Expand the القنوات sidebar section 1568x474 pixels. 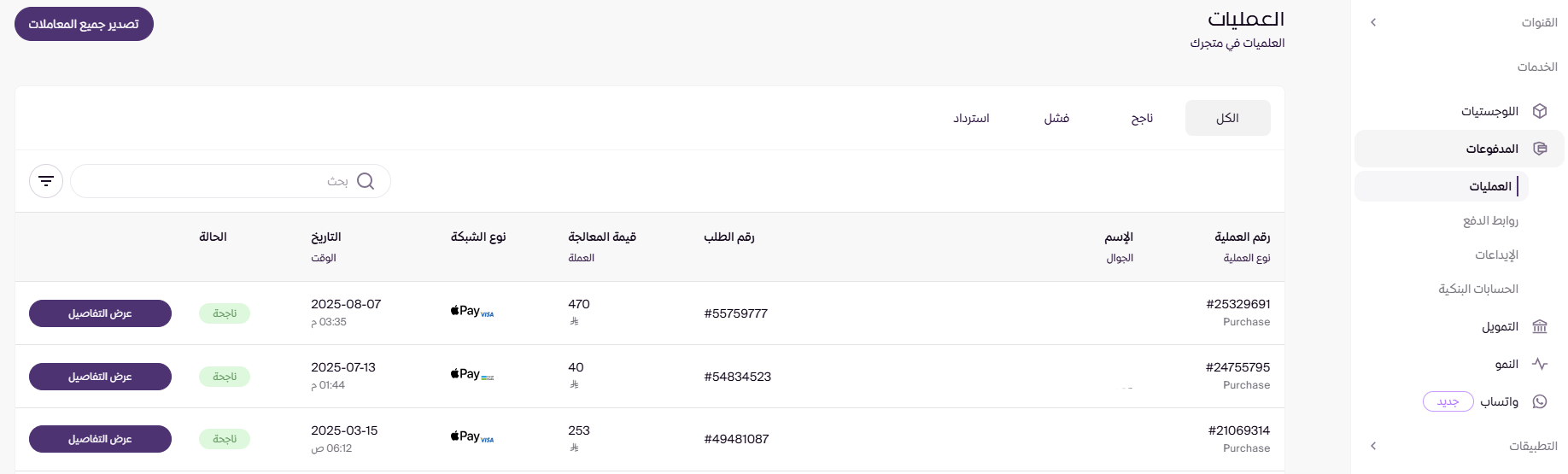1373,22
